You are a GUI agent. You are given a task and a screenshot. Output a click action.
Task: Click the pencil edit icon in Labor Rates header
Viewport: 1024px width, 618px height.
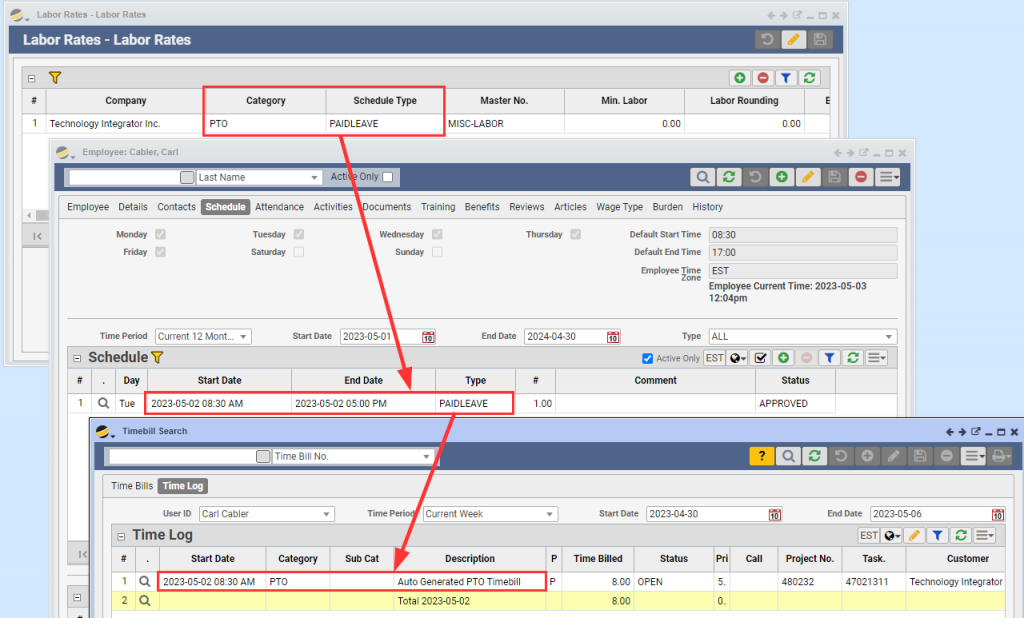pos(793,40)
